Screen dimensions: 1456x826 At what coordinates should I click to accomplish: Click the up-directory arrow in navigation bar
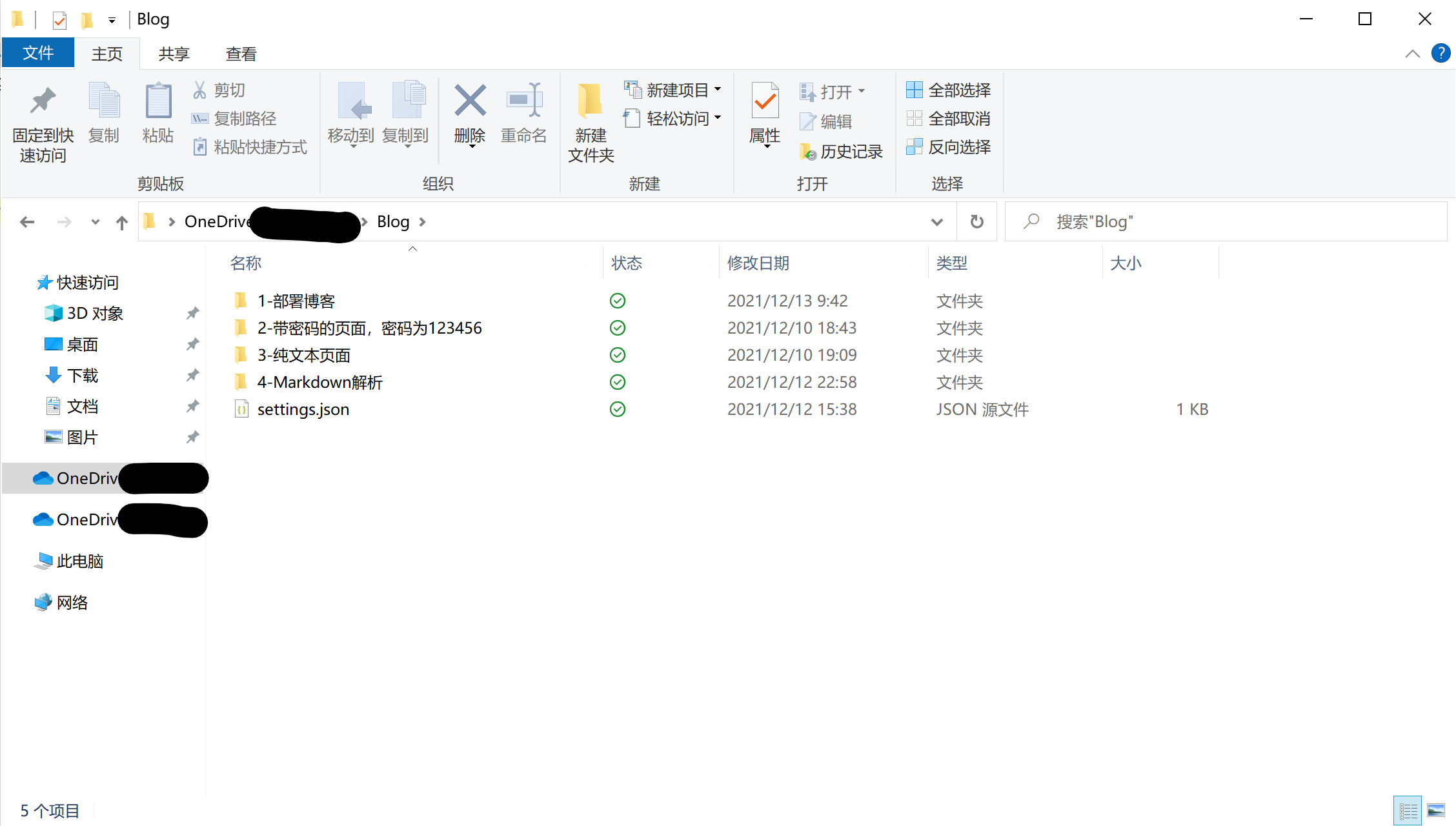tap(121, 223)
